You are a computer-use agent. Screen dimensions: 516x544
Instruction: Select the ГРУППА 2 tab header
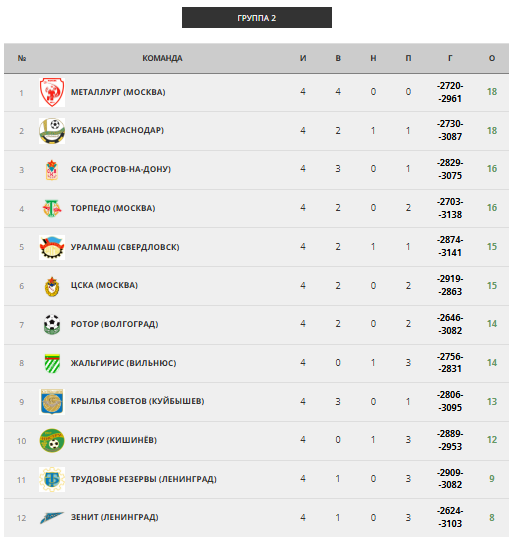(257, 18)
